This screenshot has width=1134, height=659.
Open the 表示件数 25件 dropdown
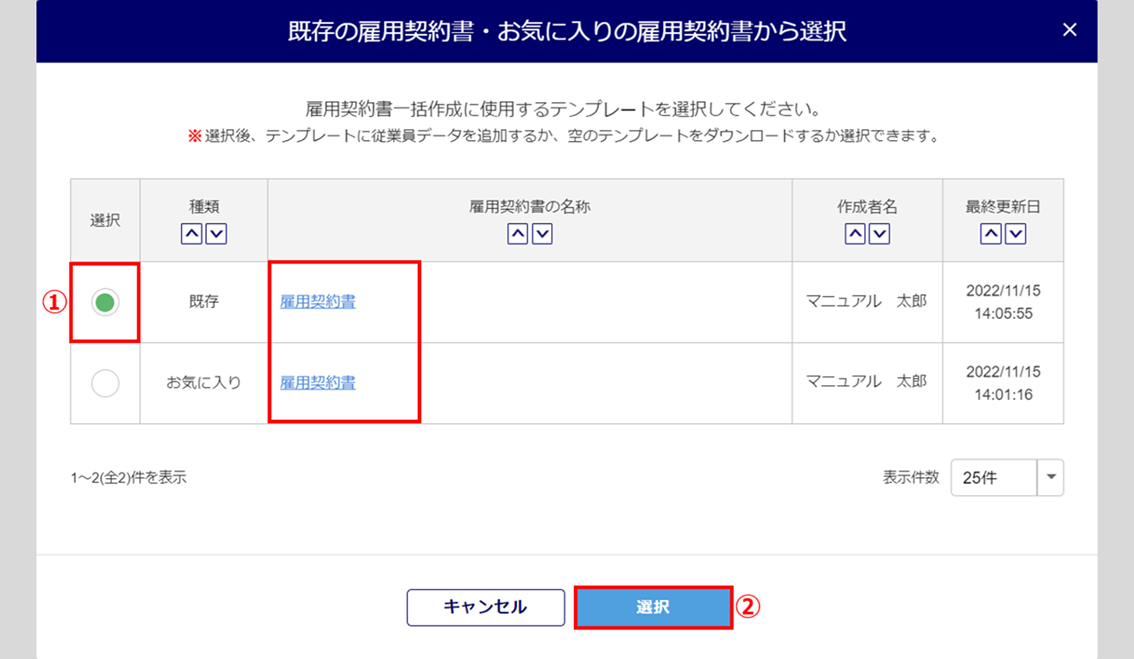[x=993, y=478]
